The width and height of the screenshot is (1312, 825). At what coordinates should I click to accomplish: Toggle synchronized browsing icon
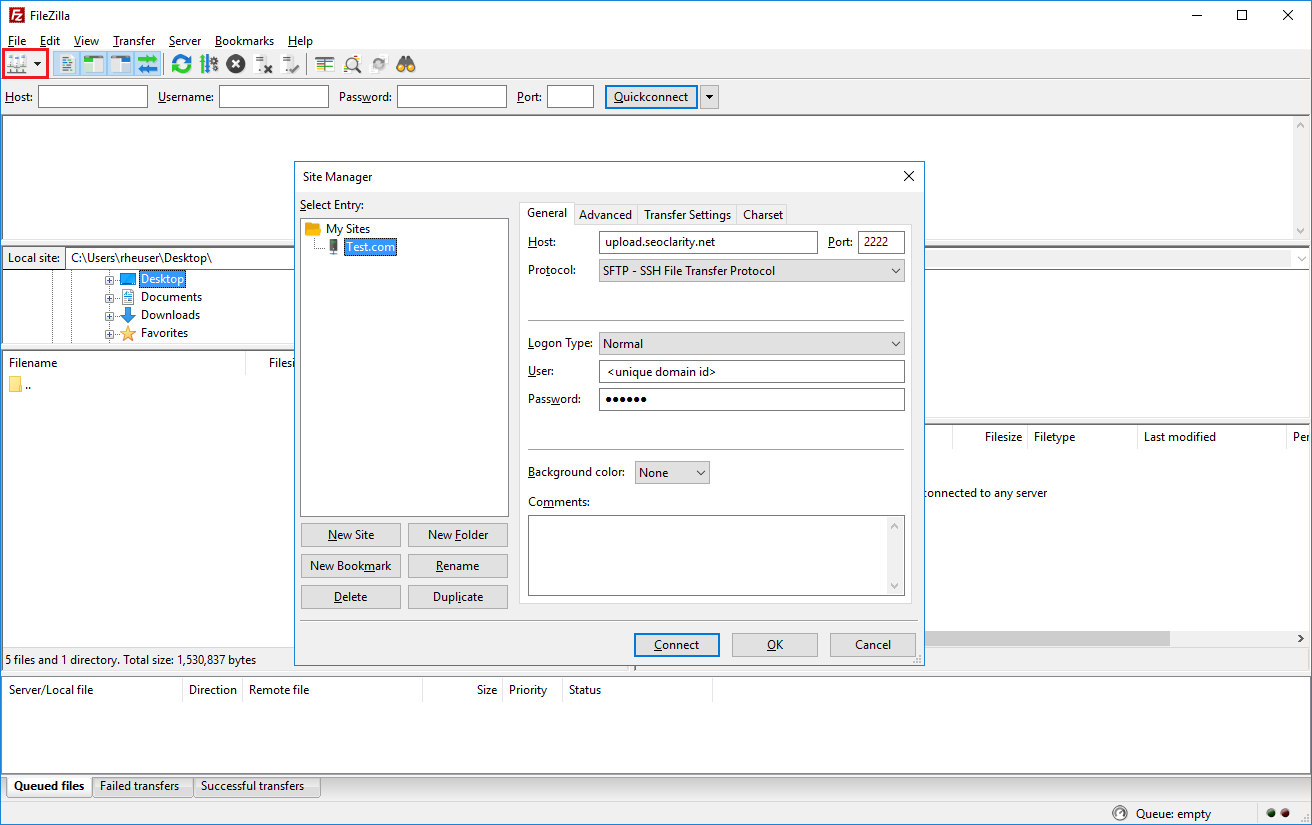pos(379,65)
